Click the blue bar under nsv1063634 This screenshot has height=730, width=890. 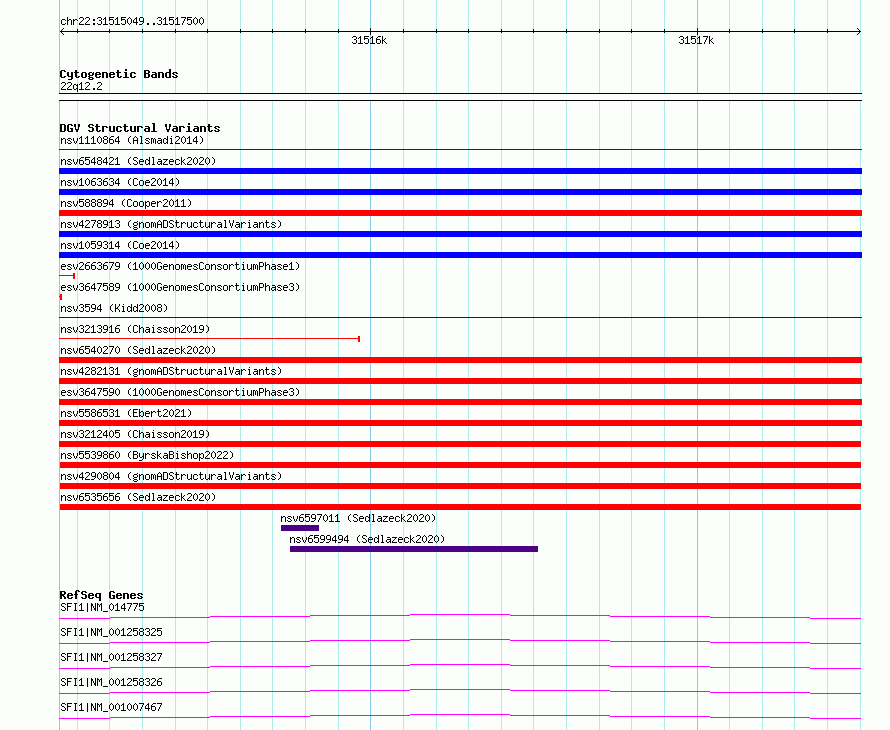point(460,192)
